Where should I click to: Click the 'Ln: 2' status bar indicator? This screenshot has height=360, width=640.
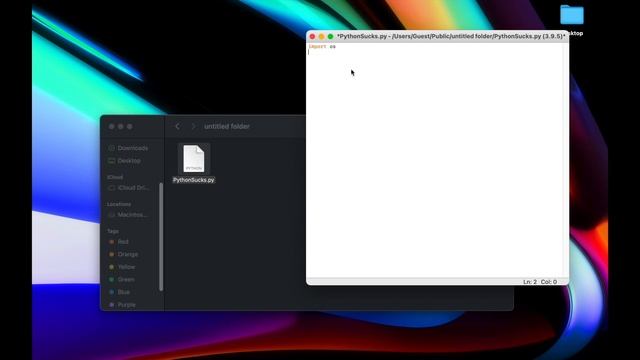click(x=530, y=282)
